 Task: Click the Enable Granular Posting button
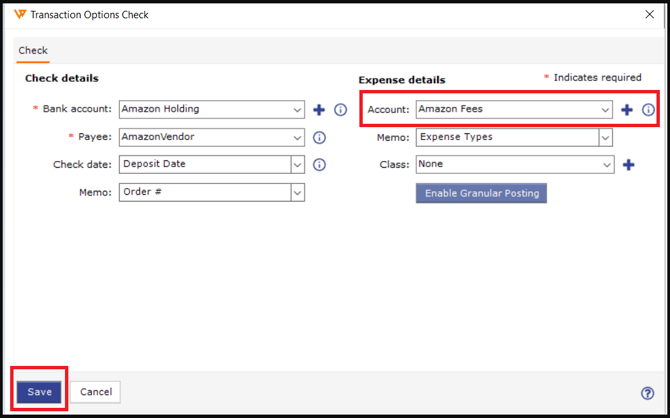point(481,193)
